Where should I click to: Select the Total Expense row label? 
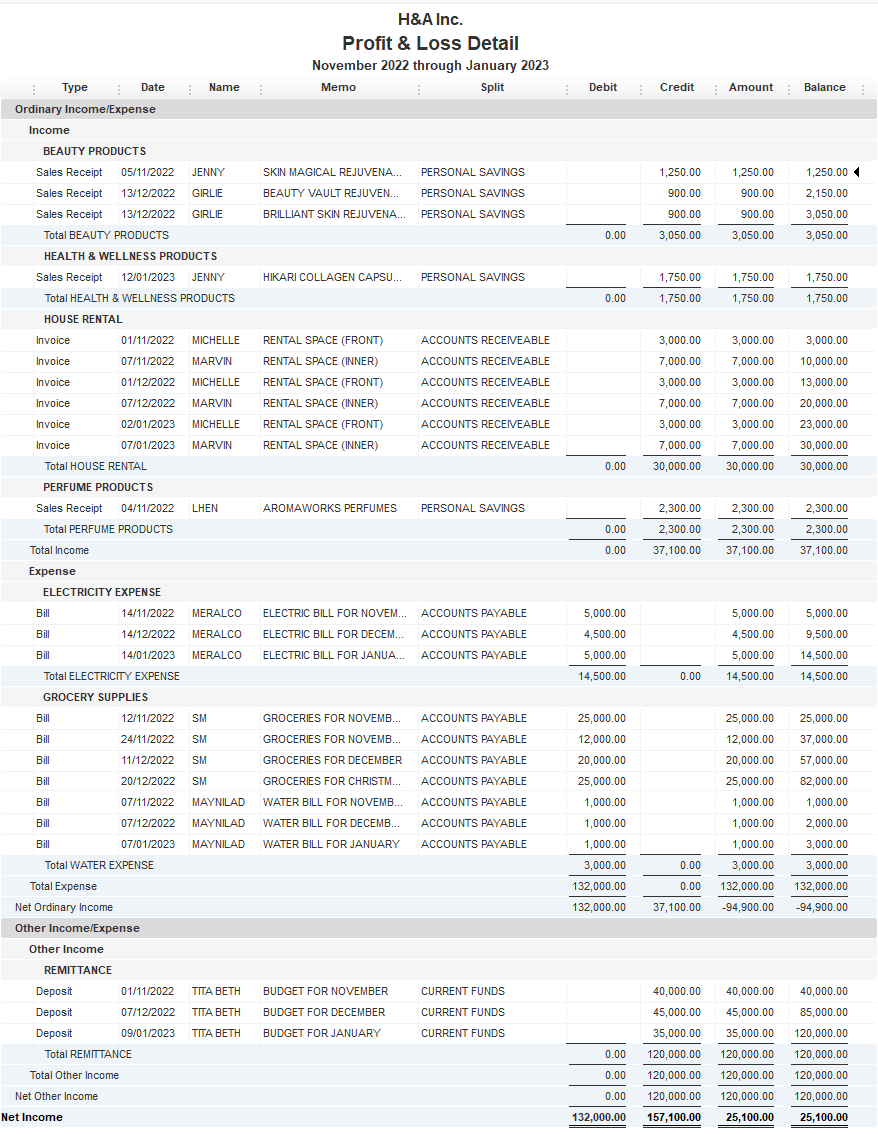pos(63,885)
